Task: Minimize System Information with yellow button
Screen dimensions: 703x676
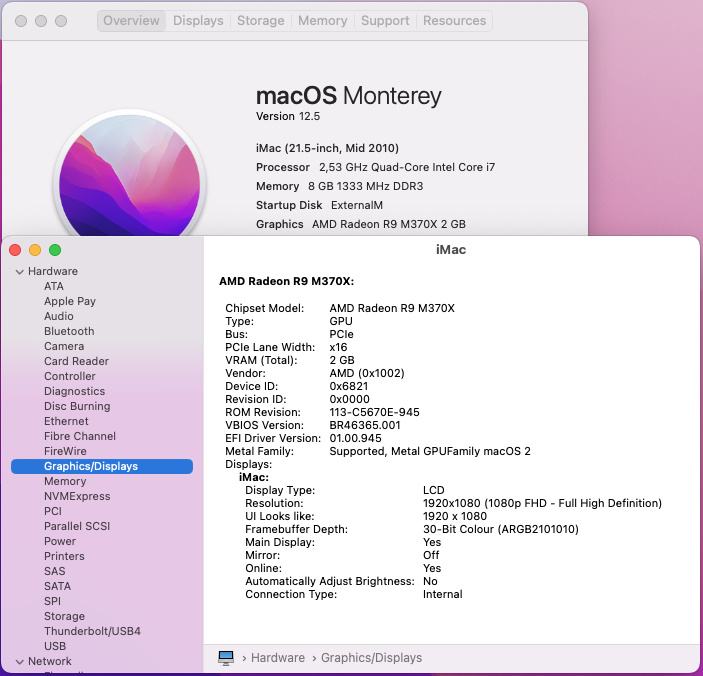Action: (35, 250)
